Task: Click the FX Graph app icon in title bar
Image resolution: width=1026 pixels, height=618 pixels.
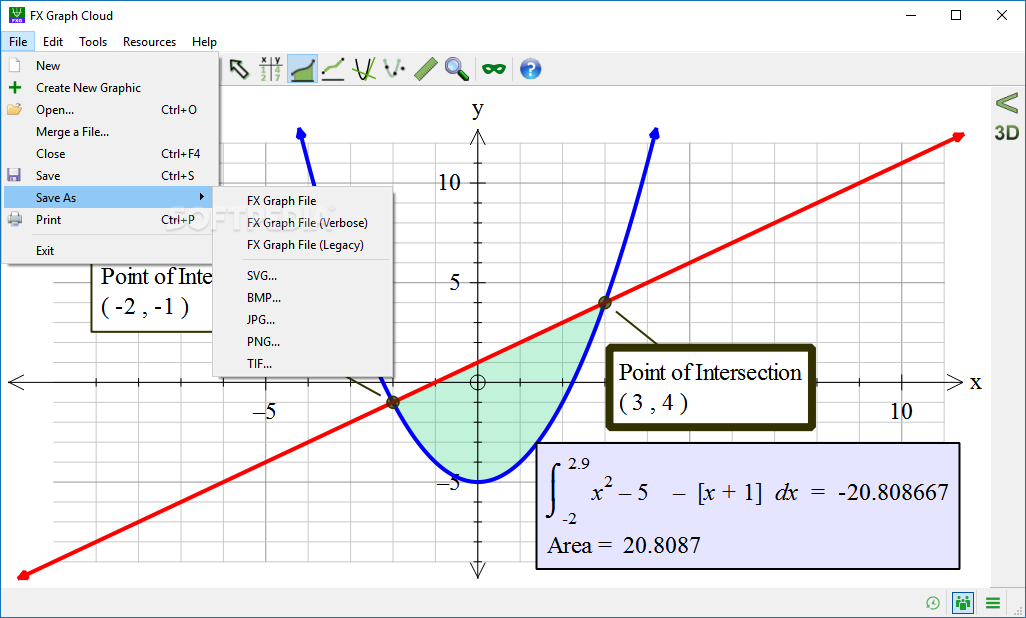Action: (17, 15)
